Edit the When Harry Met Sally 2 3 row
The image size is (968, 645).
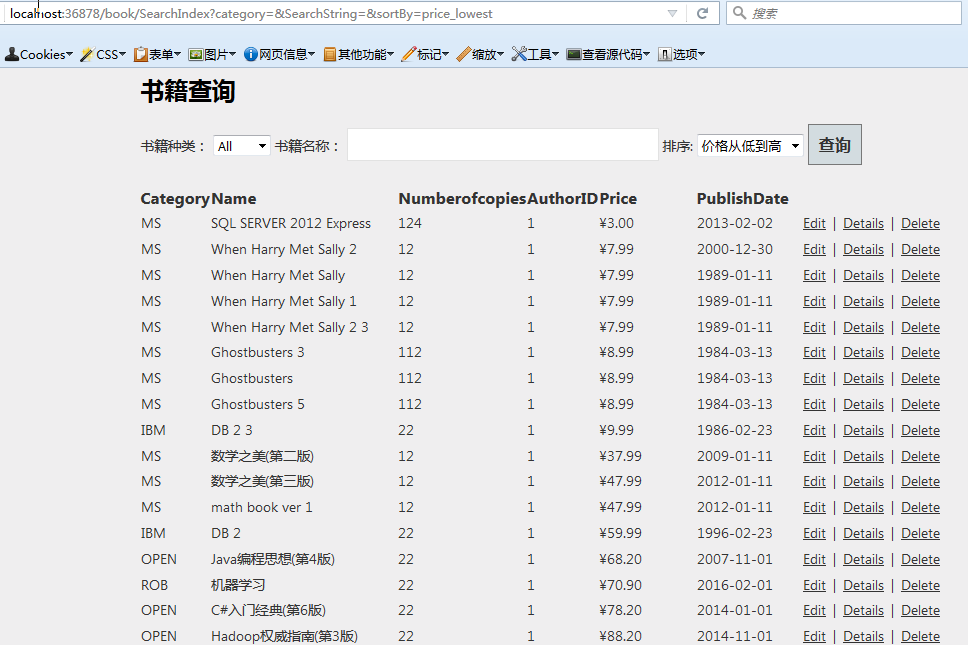(814, 327)
